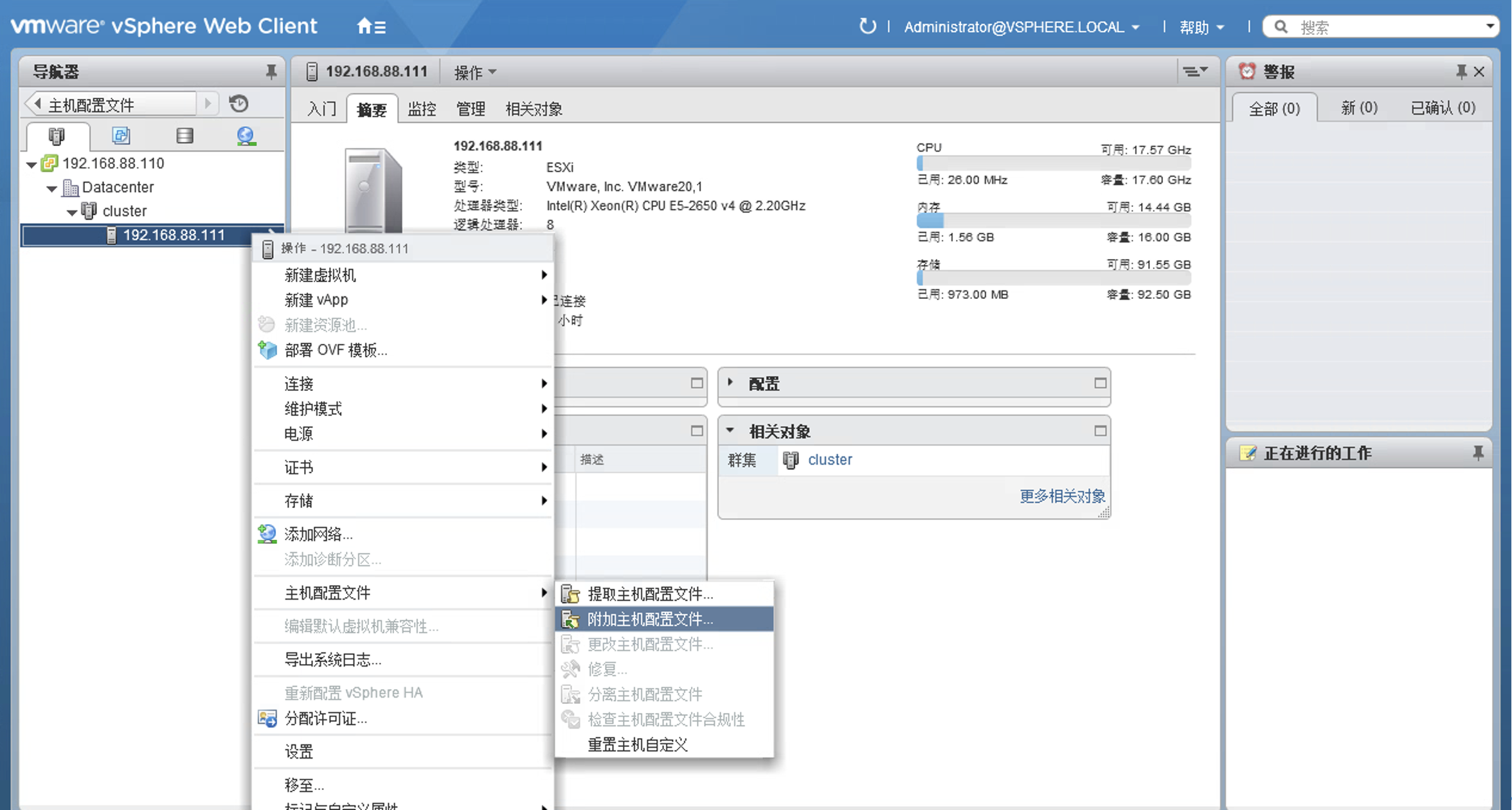The height and width of the screenshot is (810, 1512).
Task: Maximize the 配置 portlet
Action: [1100, 383]
